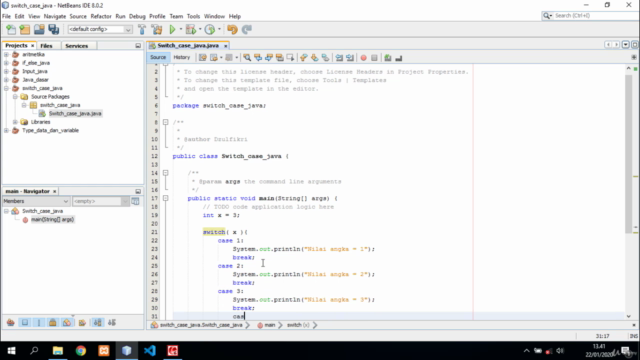Click Find Next Occurrence icon
This screenshot has height=360, width=640.
click(269, 58)
